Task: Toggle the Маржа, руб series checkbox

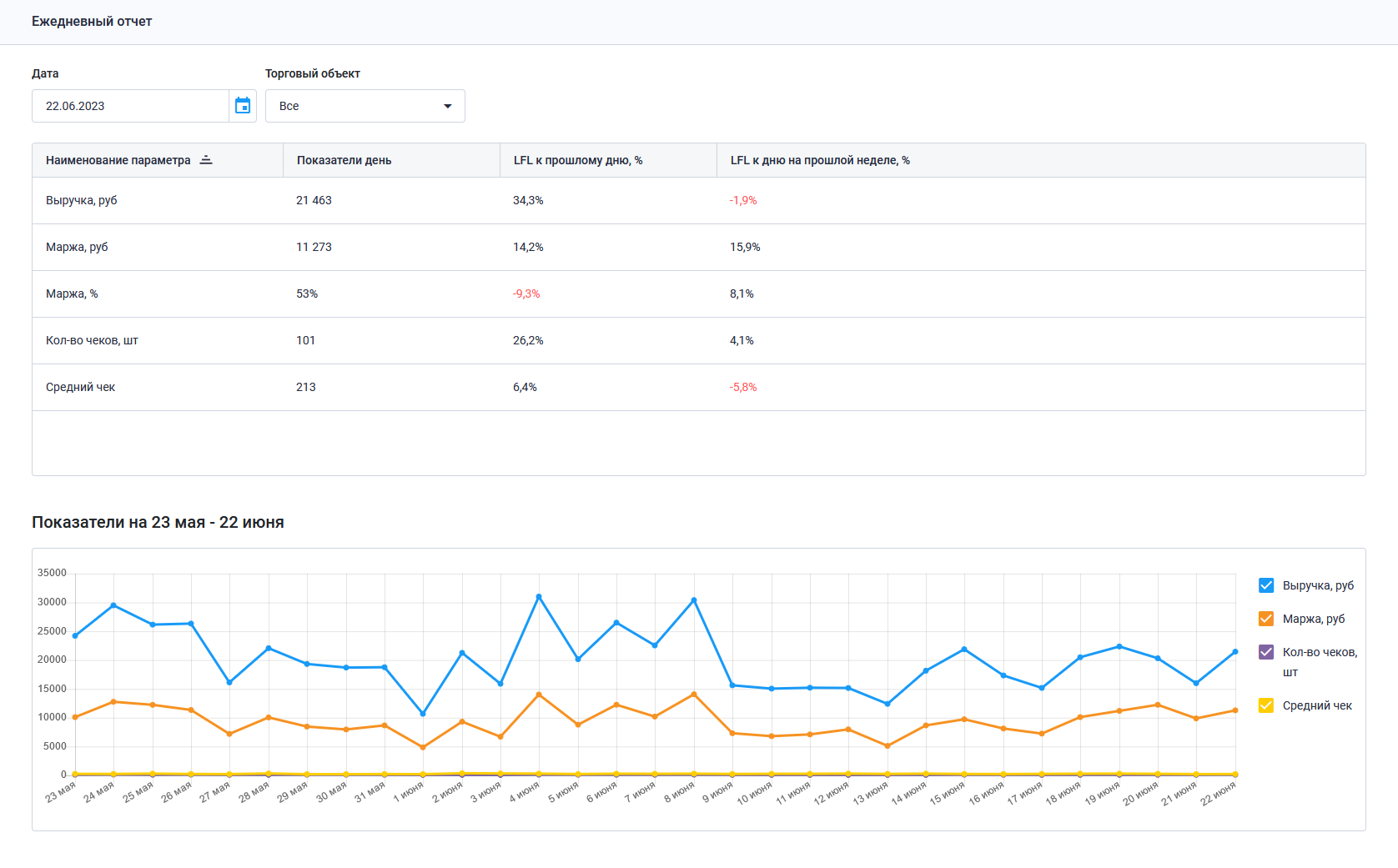Action: pos(1266,619)
